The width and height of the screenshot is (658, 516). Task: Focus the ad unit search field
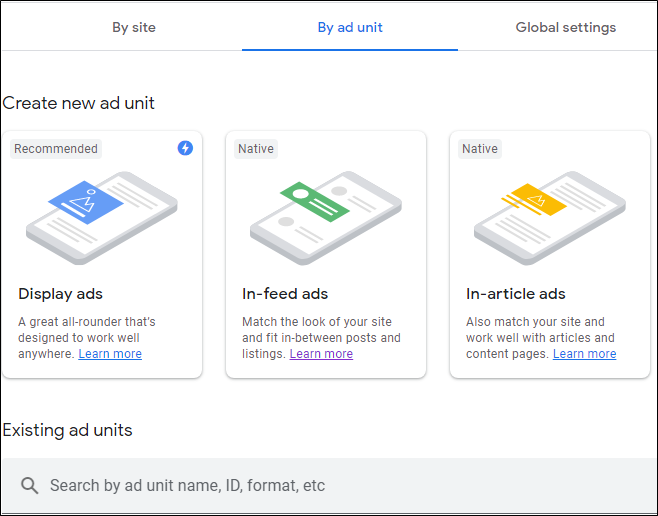[x=329, y=485]
